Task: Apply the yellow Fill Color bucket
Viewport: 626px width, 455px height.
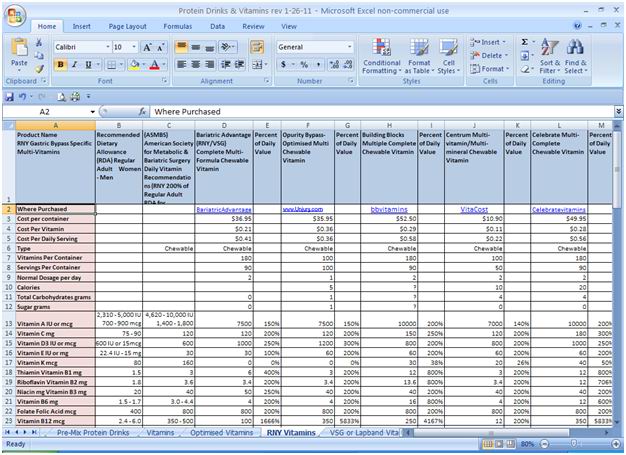Action: pos(135,65)
